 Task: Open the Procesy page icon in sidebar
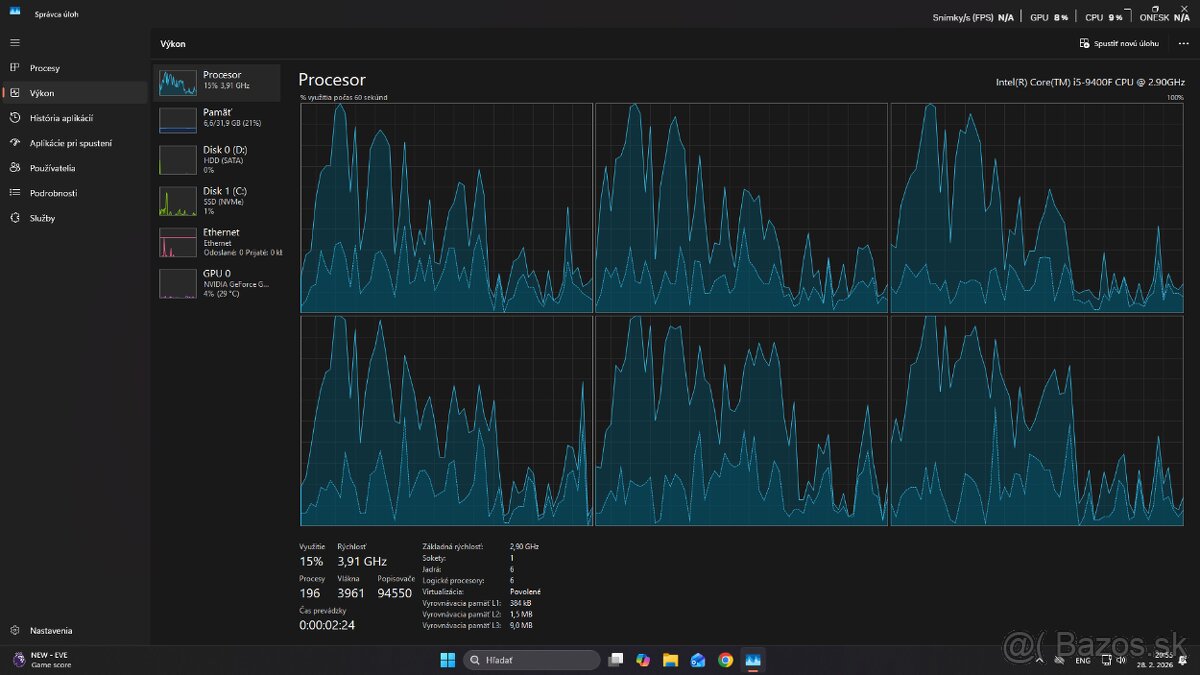[15, 68]
